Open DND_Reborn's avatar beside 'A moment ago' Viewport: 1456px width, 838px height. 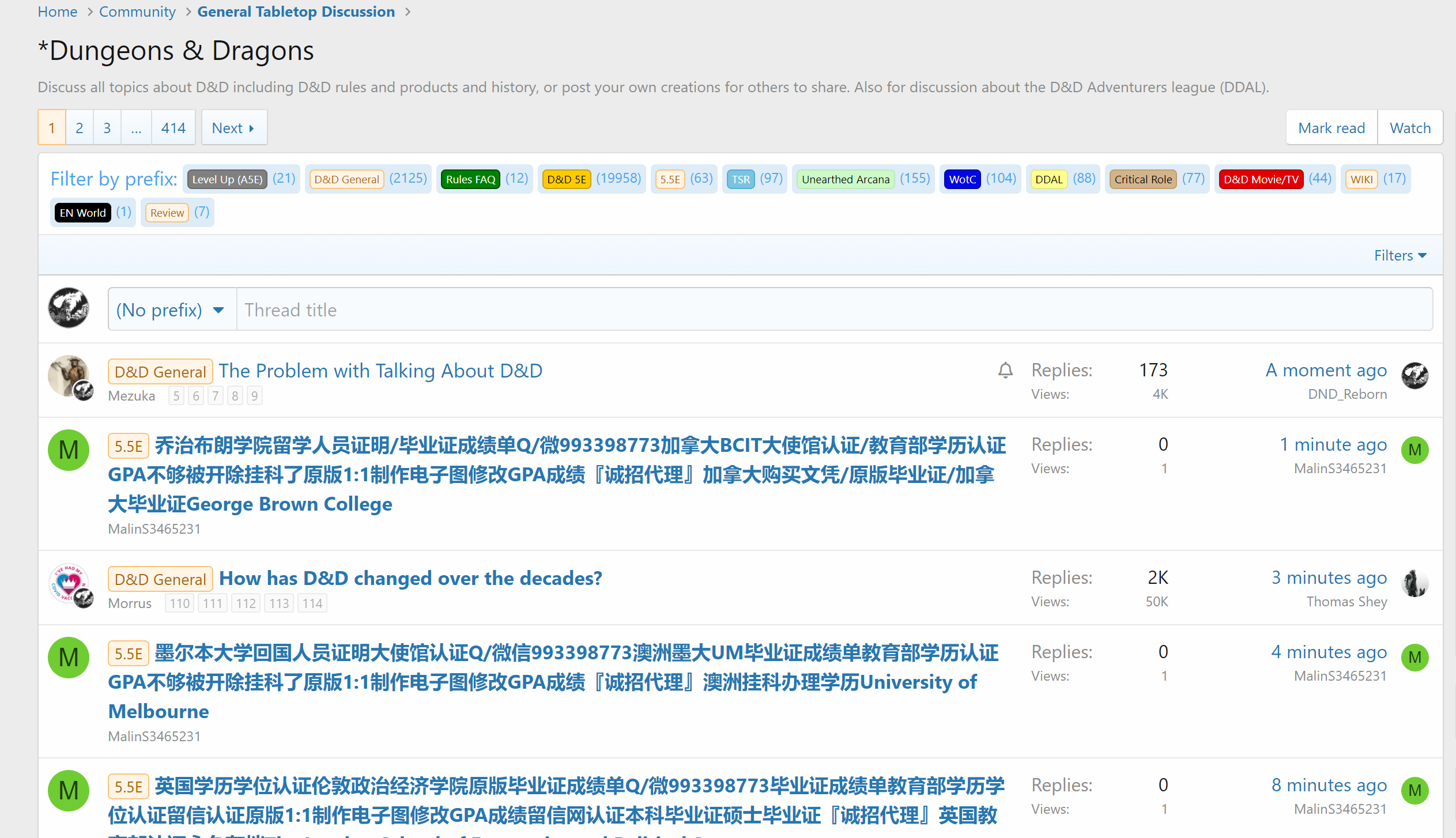point(1415,376)
